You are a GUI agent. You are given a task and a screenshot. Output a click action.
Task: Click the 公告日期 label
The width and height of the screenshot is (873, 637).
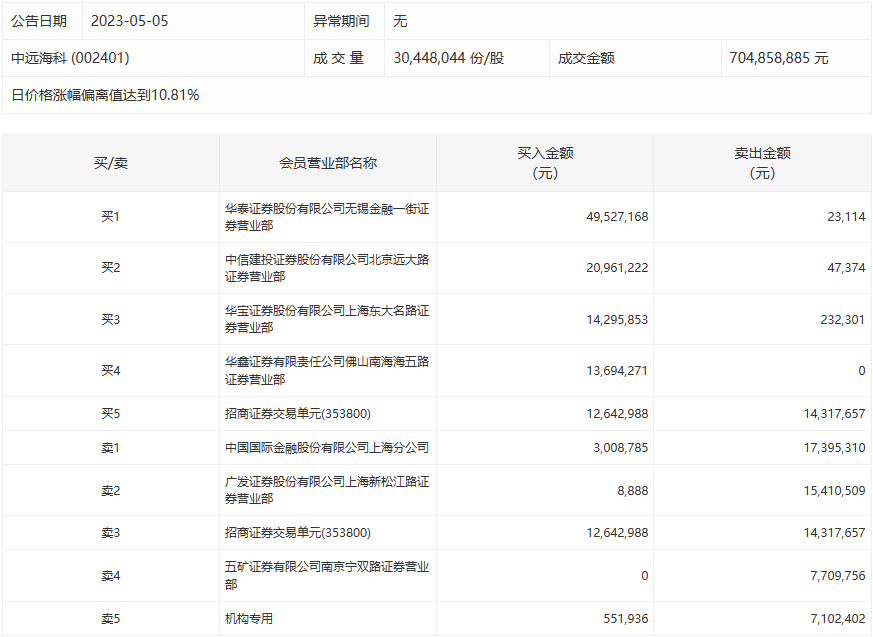tap(39, 21)
